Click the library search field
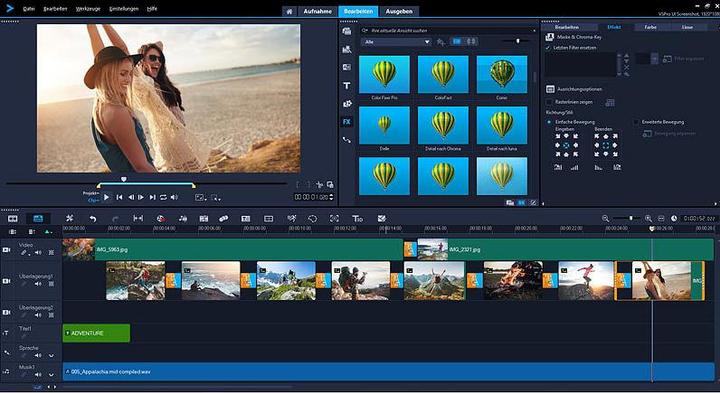 (x=449, y=31)
